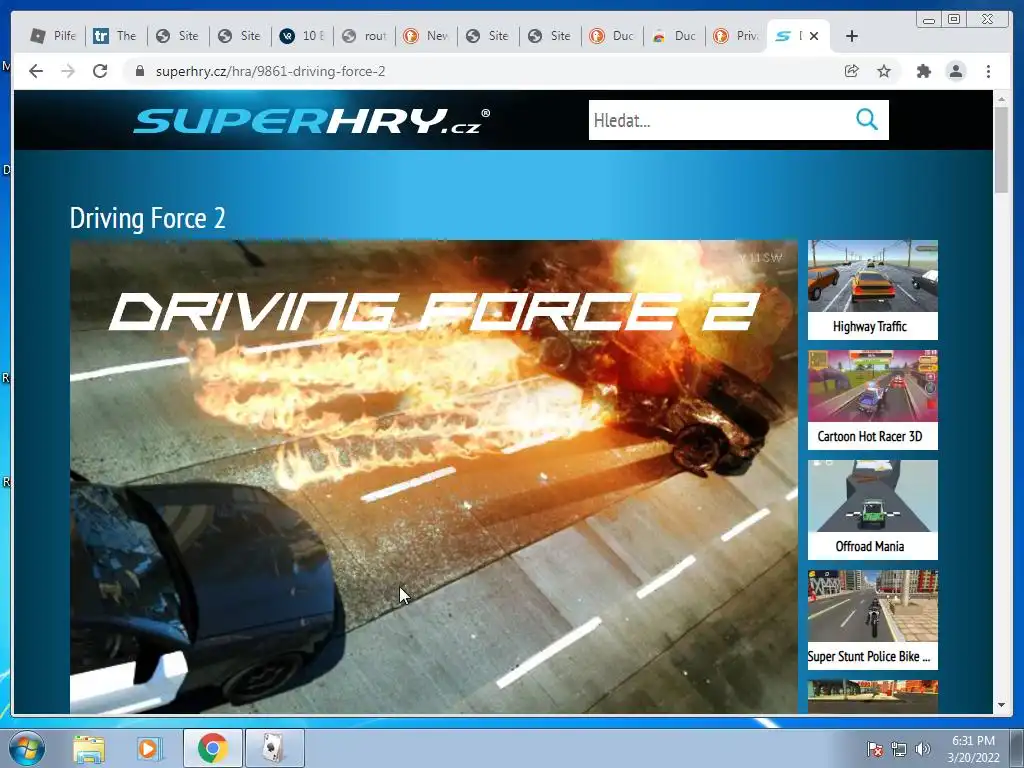1024x768 pixels.
Task: Click the page scrollbar down arrow
Action: (1001, 705)
